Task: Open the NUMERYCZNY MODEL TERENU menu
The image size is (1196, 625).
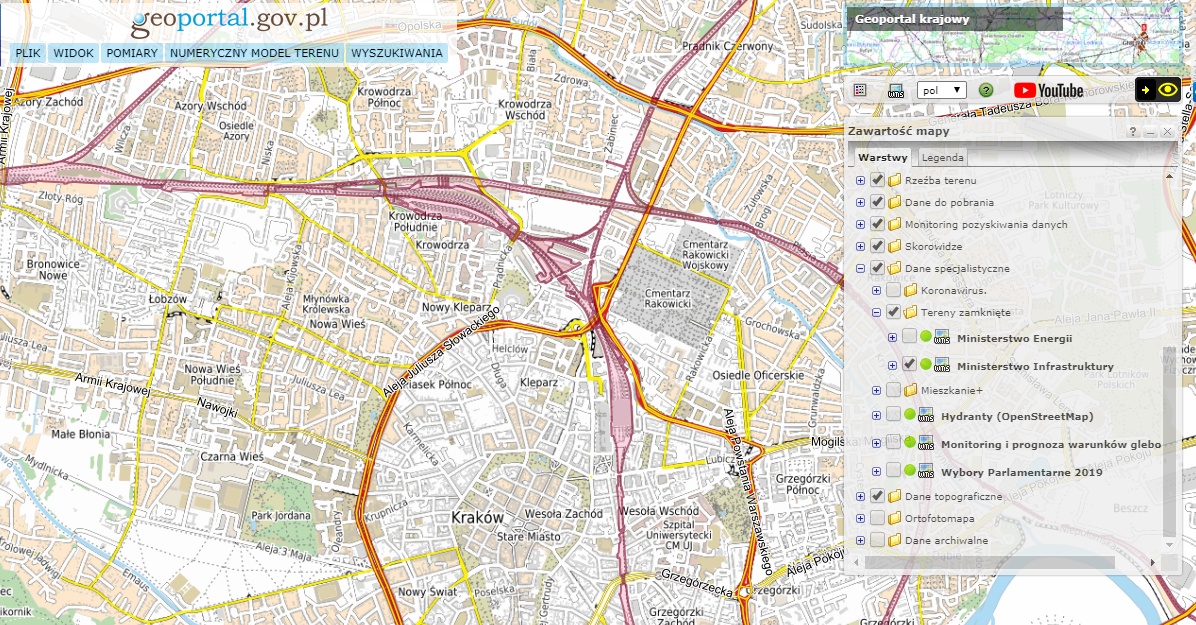Action: (x=254, y=53)
